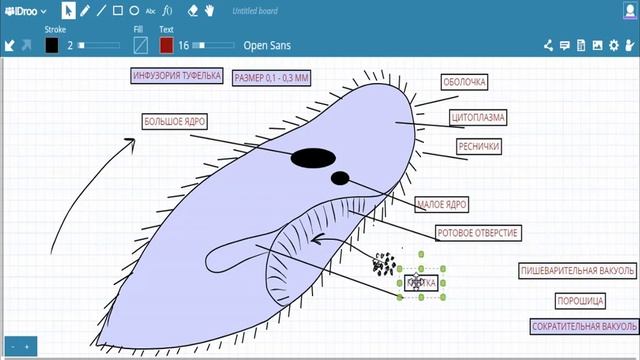This screenshot has height=360, width=640.
Task: Select the РОТОВОЕ ОТВЕРСТИЕ label
Action: (478, 233)
